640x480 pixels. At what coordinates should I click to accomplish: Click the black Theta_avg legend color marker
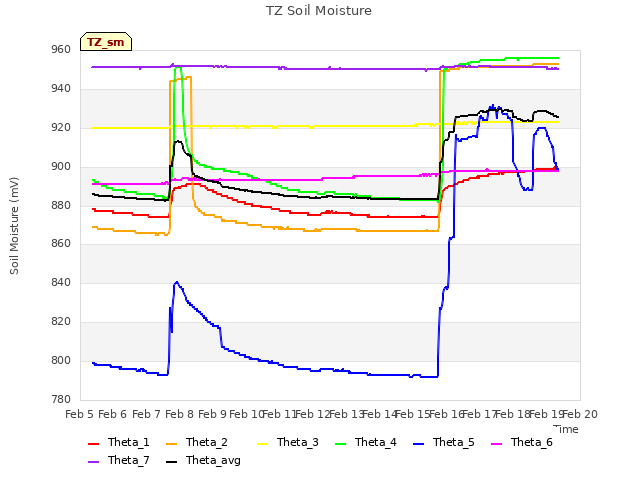click(x=171, y=462)
